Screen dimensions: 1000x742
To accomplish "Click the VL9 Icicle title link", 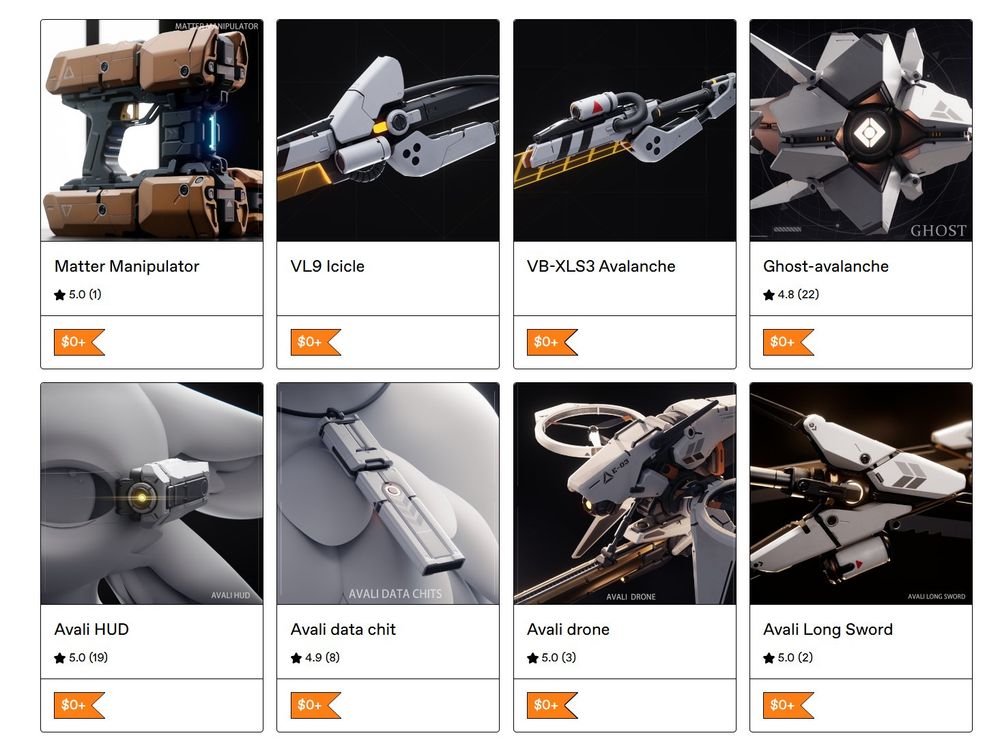I will click(x=327, y=266).
